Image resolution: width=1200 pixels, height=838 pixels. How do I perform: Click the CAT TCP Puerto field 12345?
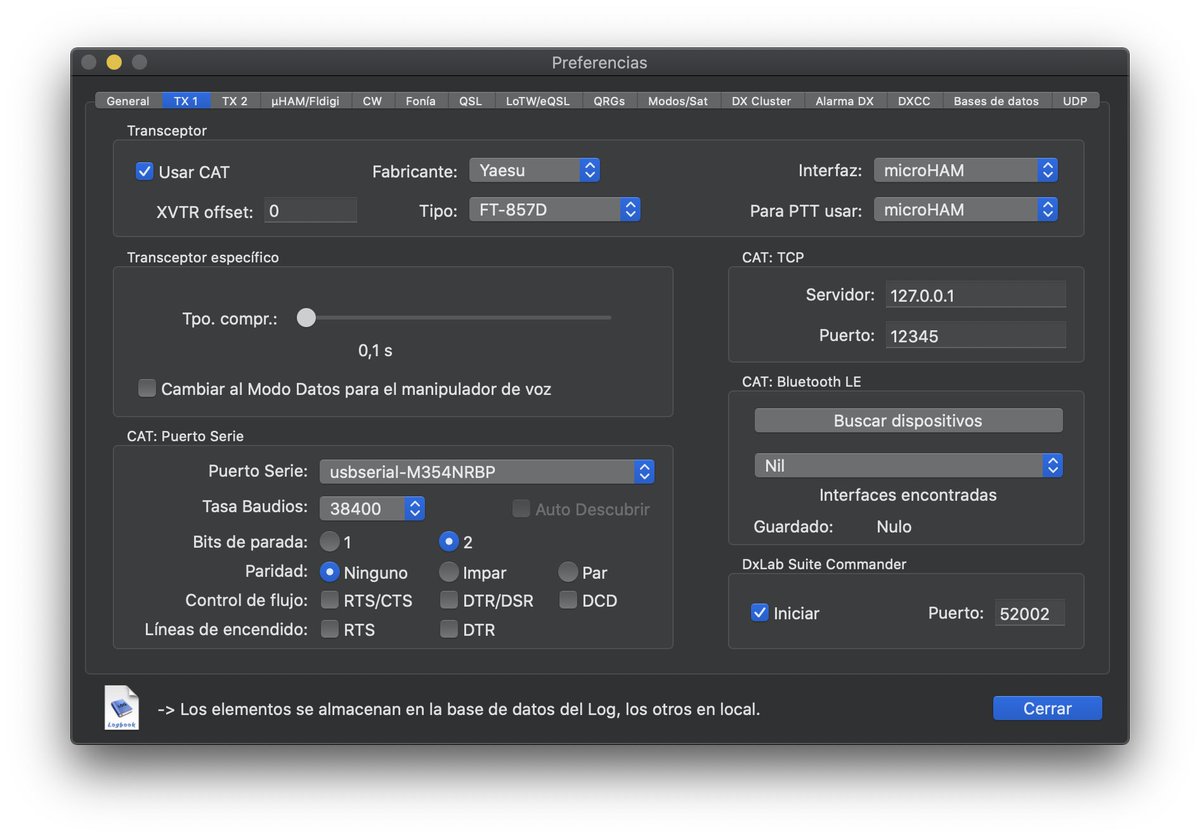tap(975, 335)
